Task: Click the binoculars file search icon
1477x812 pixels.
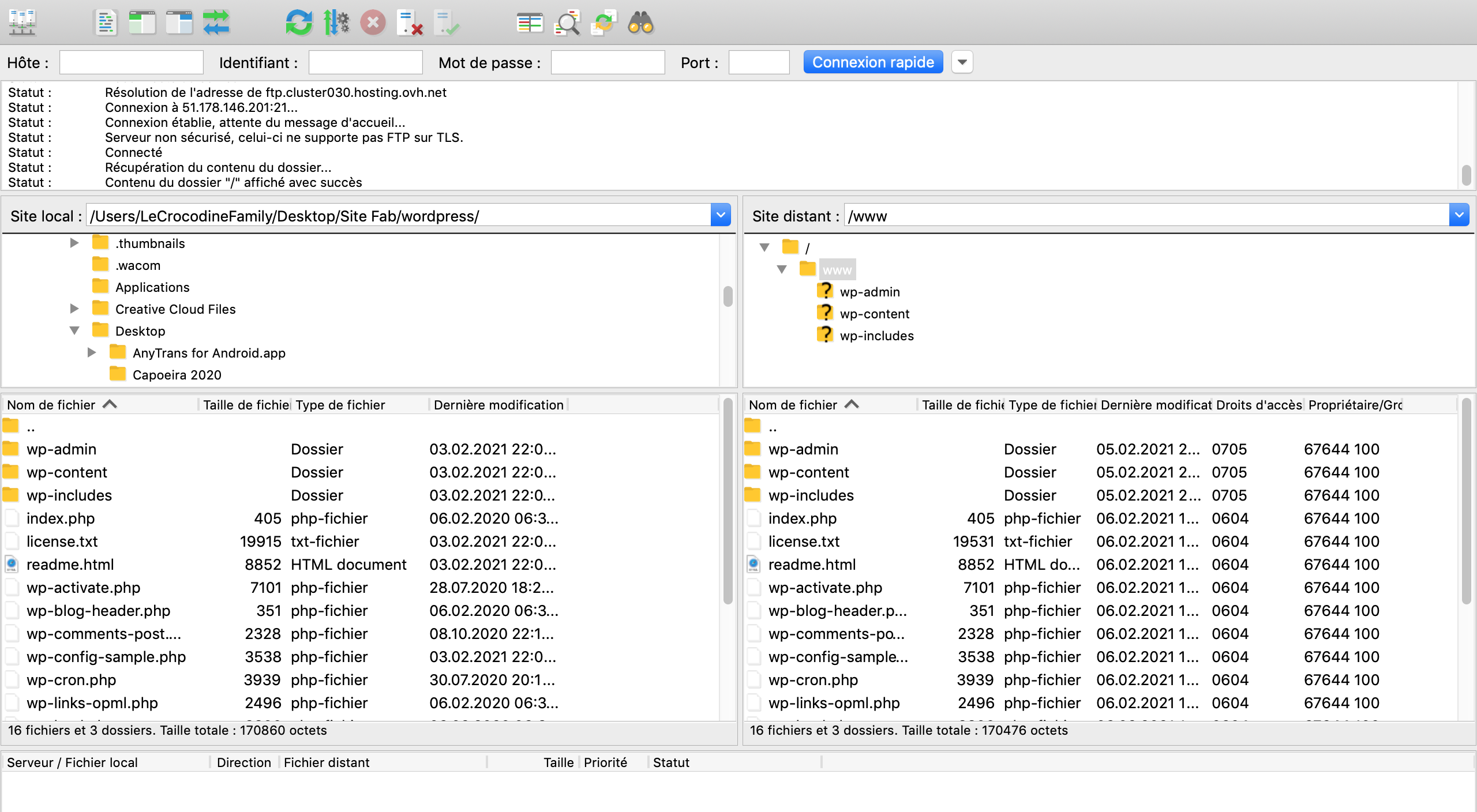Action: pyautogui.click(x=640, y=23)
